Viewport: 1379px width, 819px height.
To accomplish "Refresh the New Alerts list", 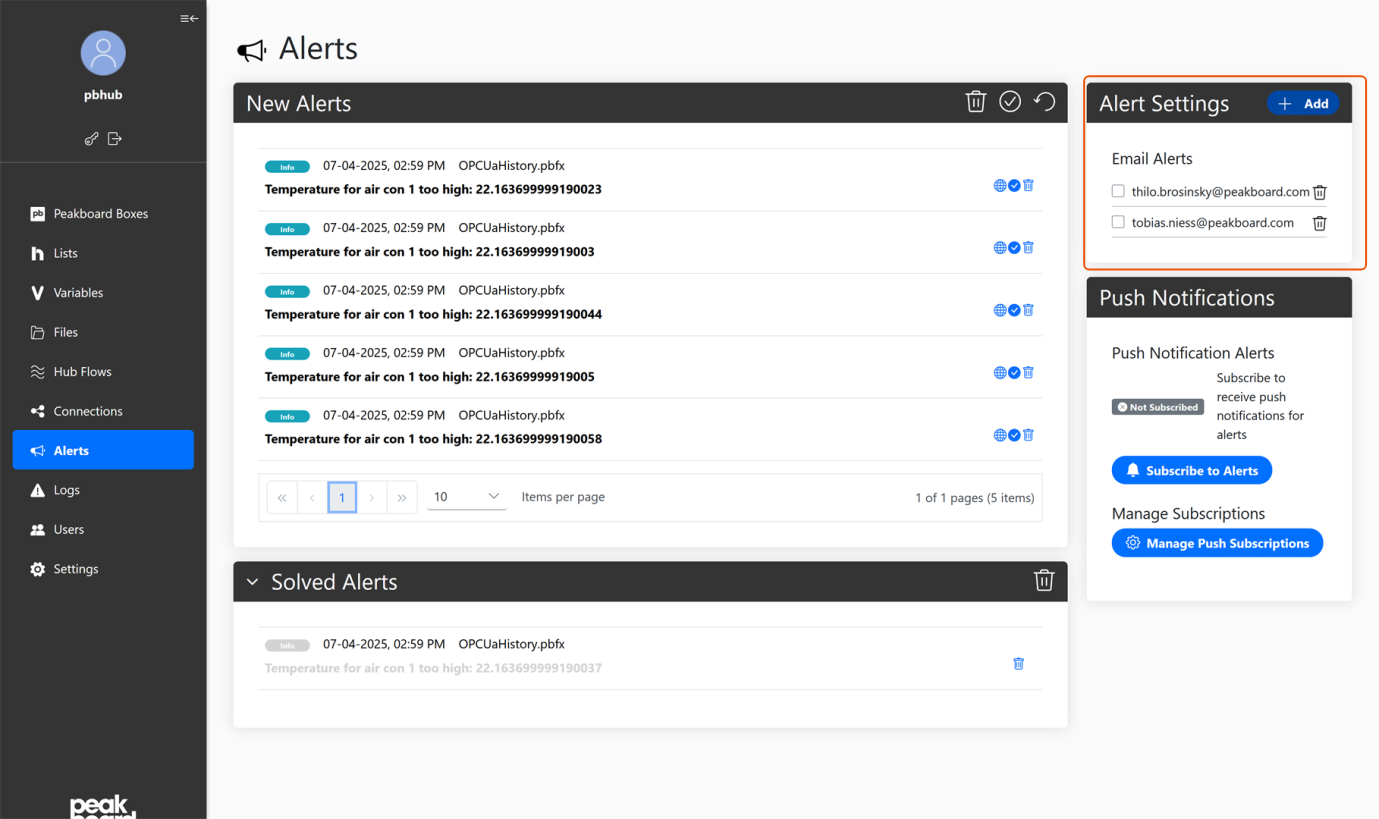I will point(1044,101).
